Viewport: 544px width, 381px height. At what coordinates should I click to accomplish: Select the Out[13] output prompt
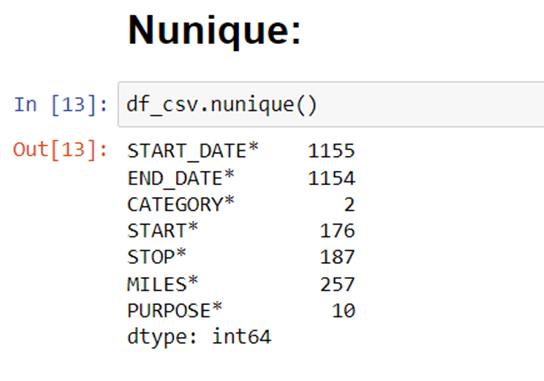point(60,150)
